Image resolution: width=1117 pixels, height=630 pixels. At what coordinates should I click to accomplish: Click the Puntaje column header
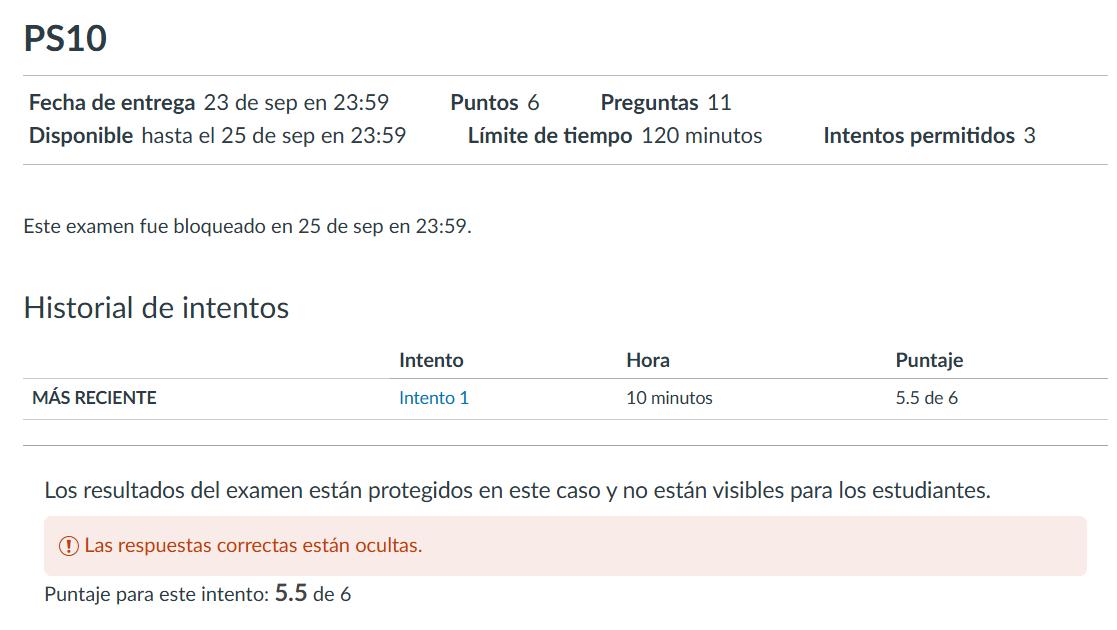[x=929, y=360]
